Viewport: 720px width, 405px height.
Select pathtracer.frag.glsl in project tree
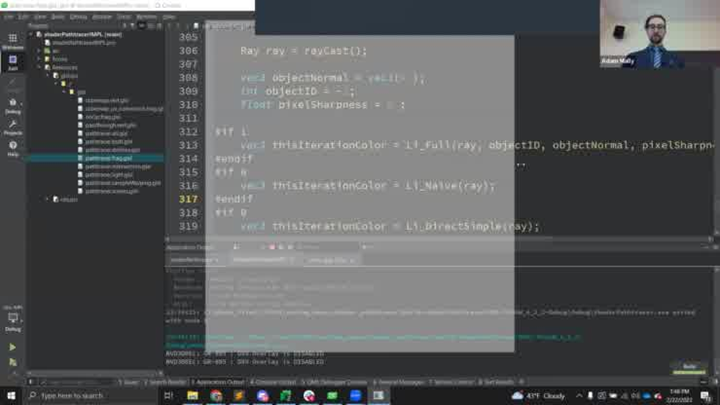(x=108, y=158)
